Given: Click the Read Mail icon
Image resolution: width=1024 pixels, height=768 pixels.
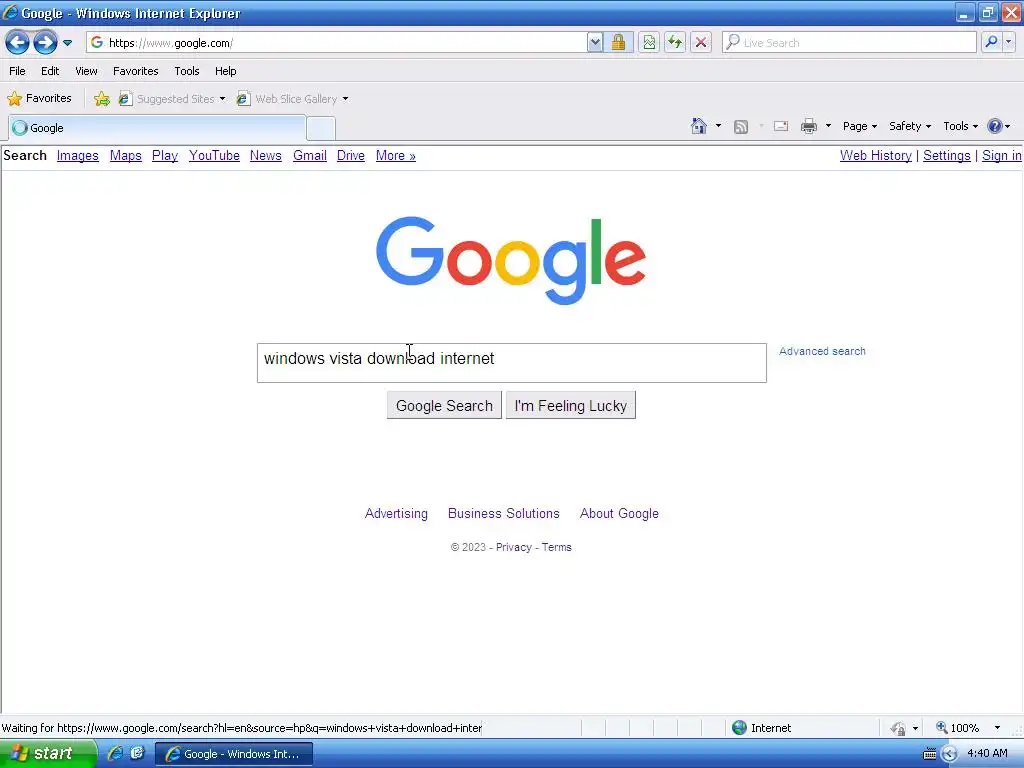Looking at the screenshot, I should [781, 126].
